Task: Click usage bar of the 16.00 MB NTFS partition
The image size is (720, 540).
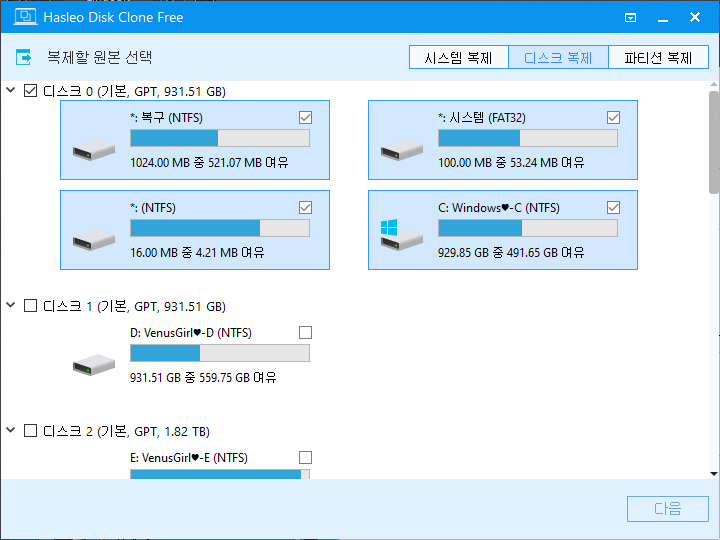Action: (x=220, y=228)
